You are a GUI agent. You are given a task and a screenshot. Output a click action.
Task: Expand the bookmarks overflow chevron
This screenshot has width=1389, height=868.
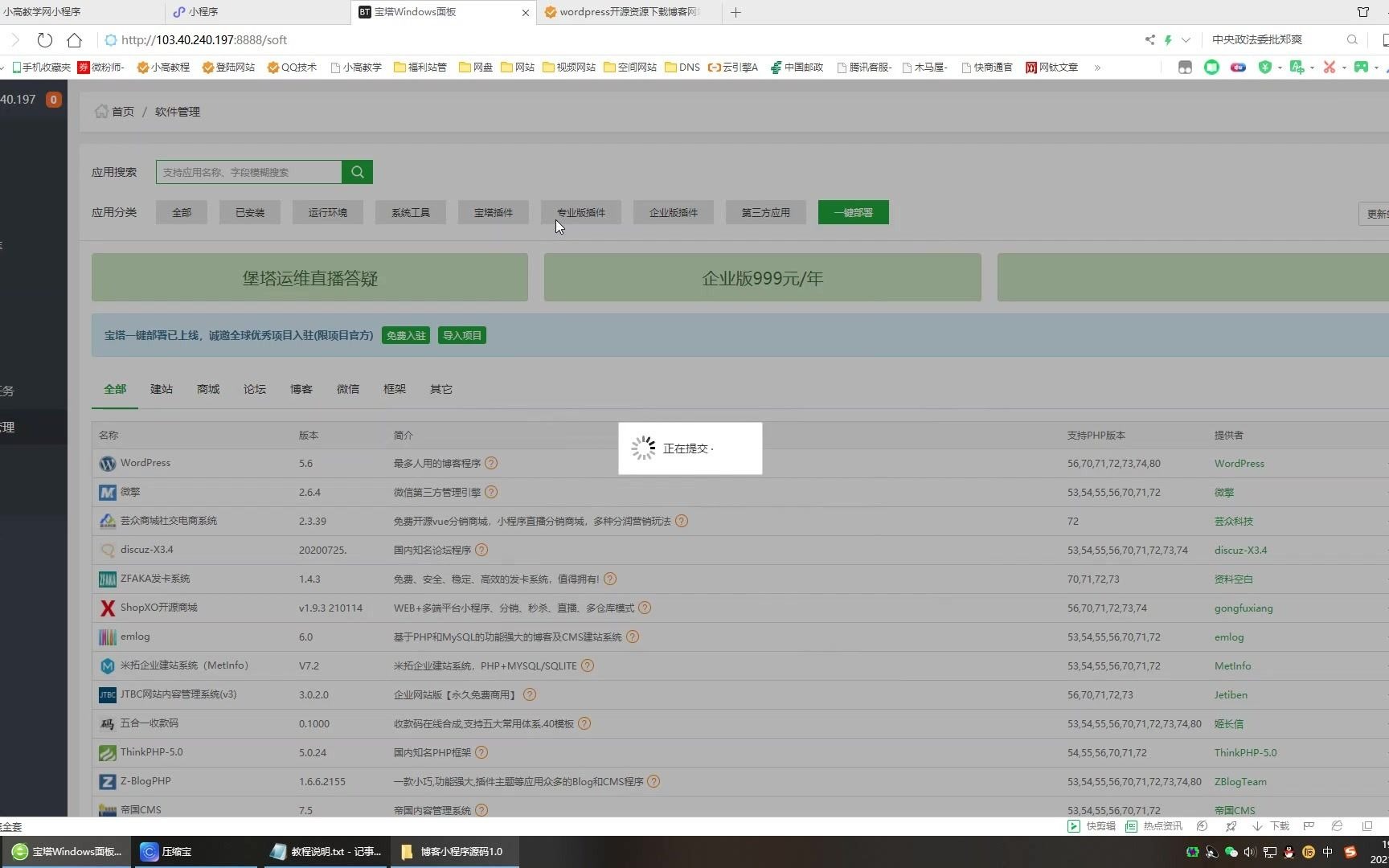(x=1097, y=68)
